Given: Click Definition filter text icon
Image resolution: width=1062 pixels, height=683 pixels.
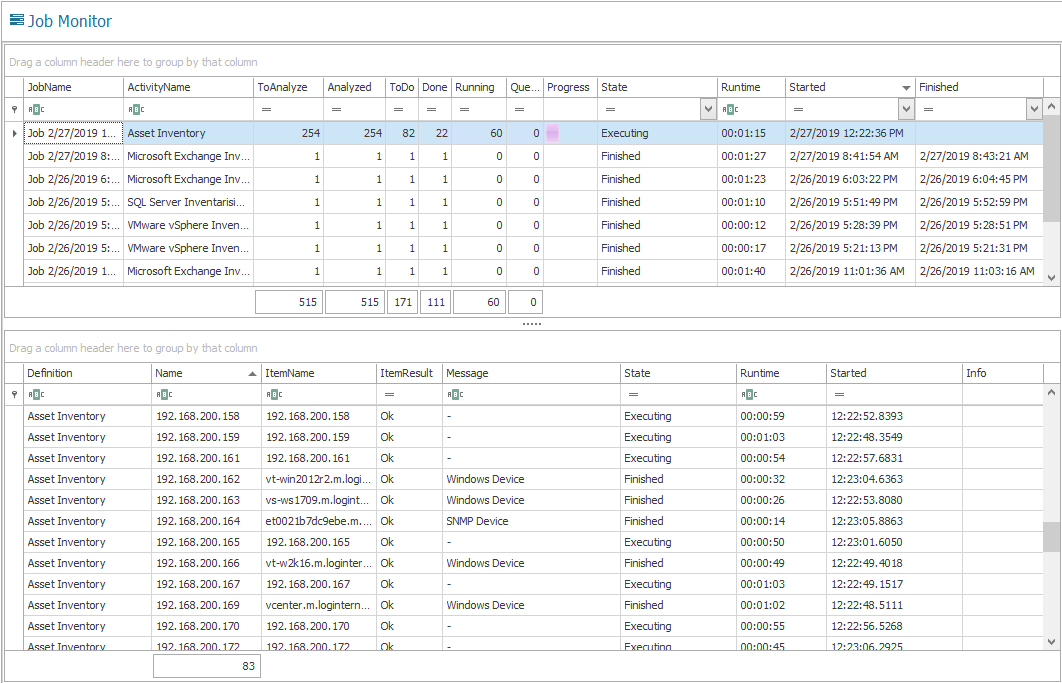Looking at the screenshot, I should 36,394.
